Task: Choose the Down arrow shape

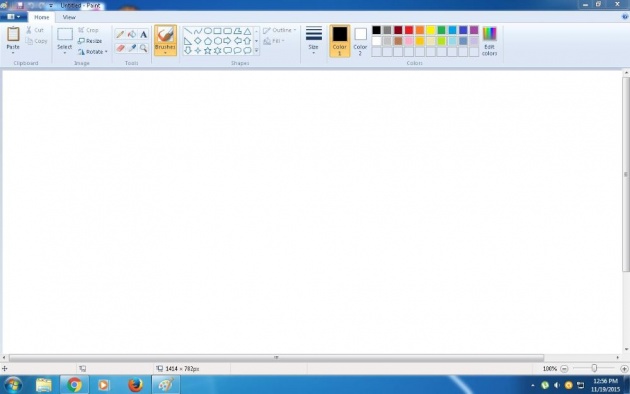Action: point(188,51)
